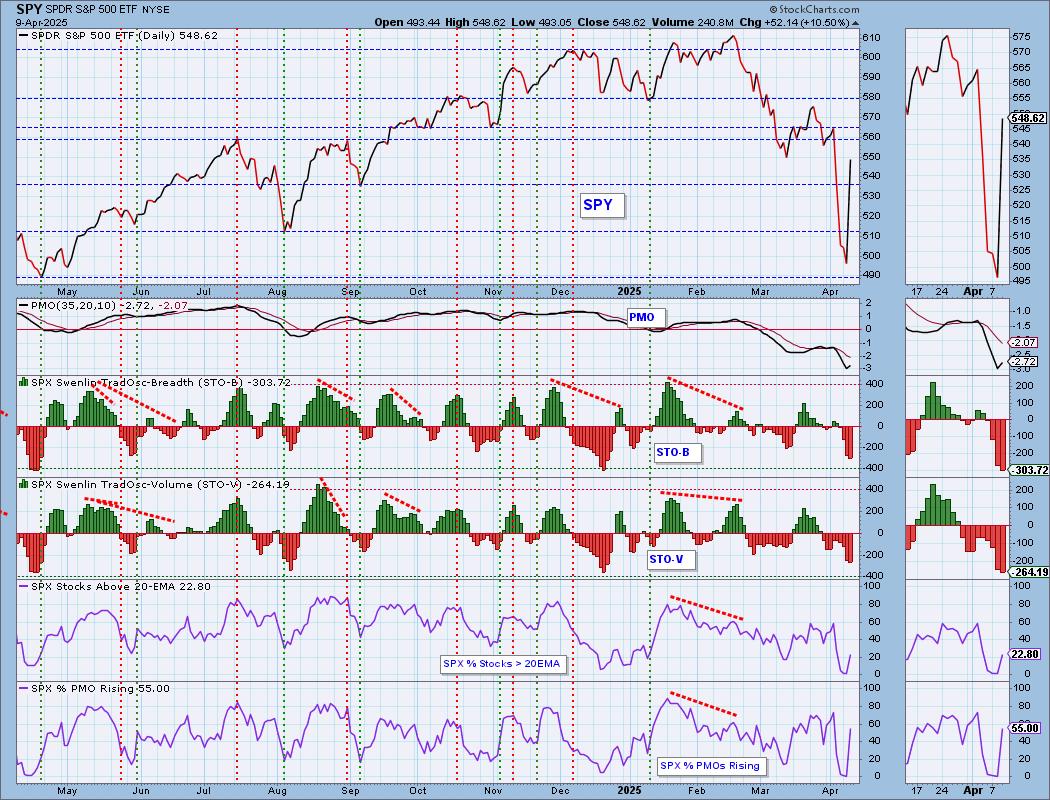Click the STO-B annotation label box
The width and height of the screenshot is (1050, 800).
point(676,453)
